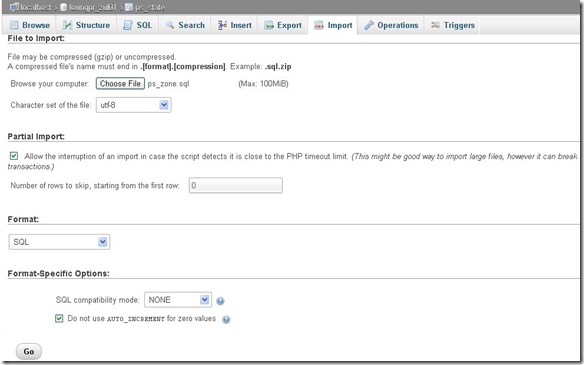Click the SQL document icon
Image resolution: width=584 pixels, height=365 pixels.
pyautogui.click(x=128, y=25)
